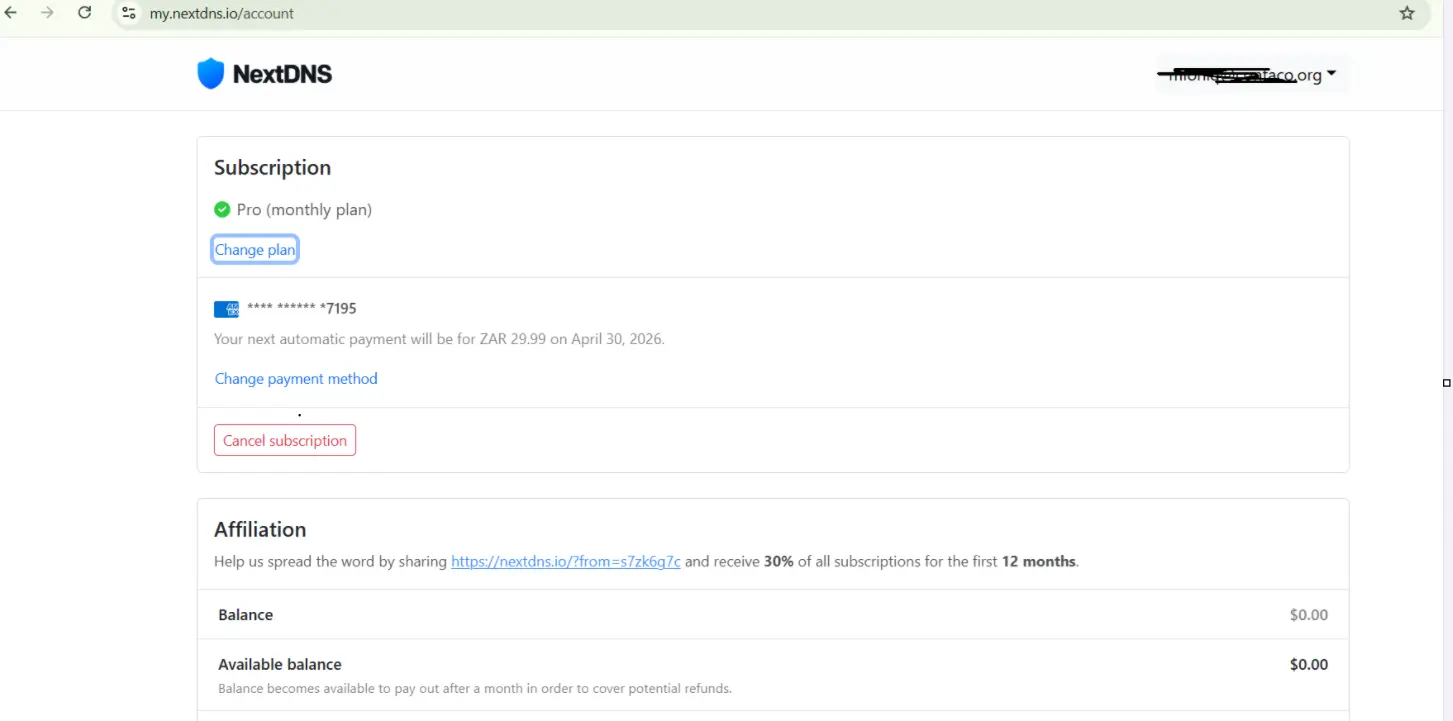The image size is (1453, 721).
Task: Click the NextDNS shield logo
Action: pyautogui.click(x=210, y=74)
